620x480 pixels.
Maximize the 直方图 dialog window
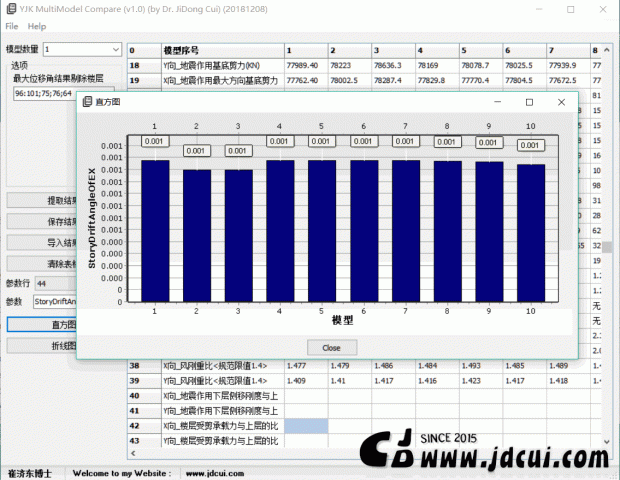530,102
